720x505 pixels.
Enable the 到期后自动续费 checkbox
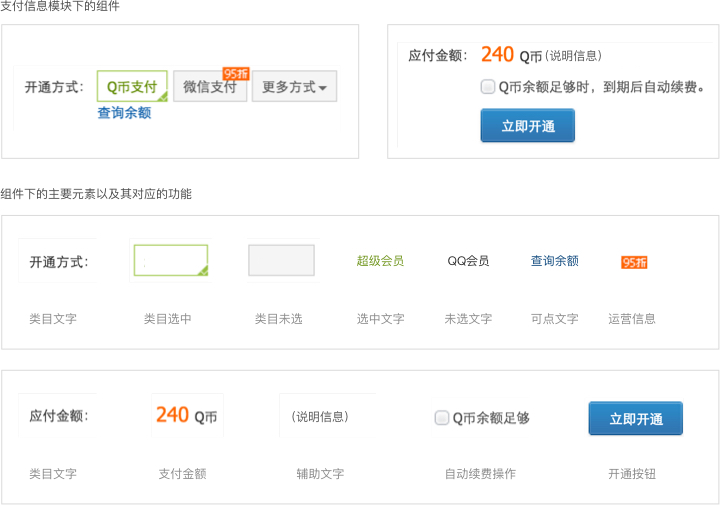tap(488, 87)
